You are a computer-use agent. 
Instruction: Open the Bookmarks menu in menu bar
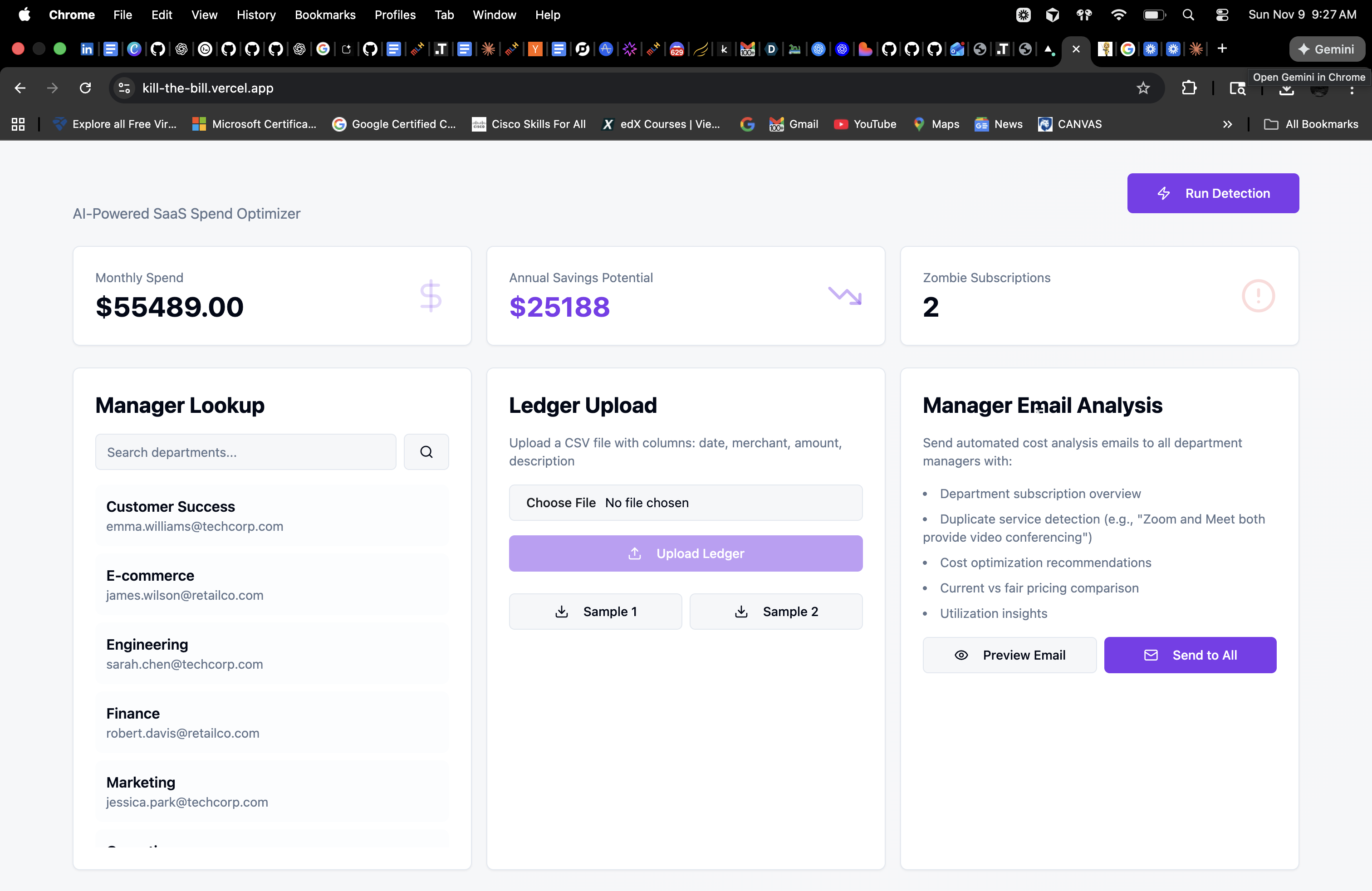pos(324,15)
